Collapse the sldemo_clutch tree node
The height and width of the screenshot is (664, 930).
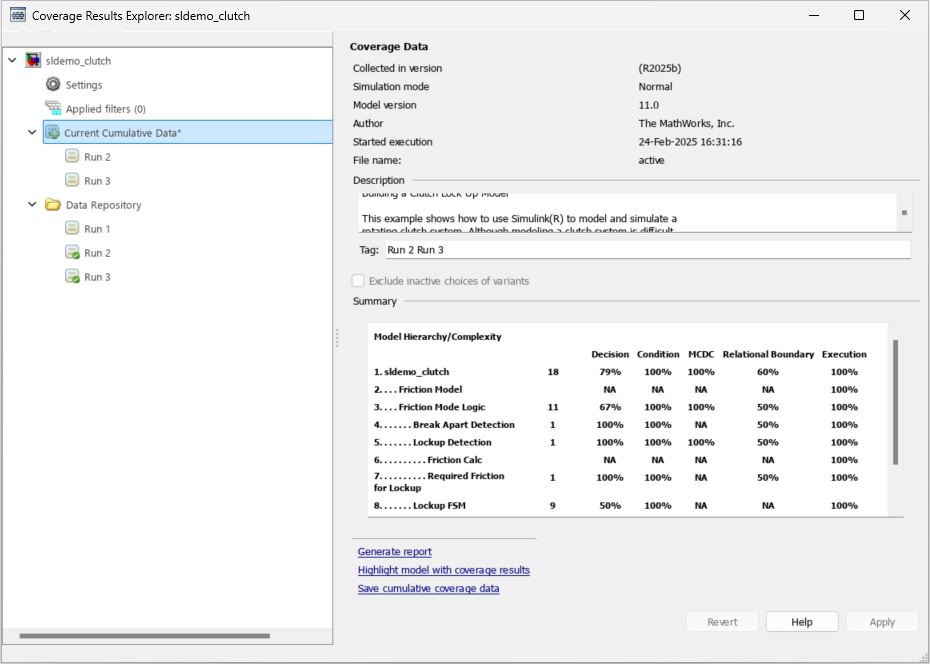pyautogui.click(x=12, y=59)
